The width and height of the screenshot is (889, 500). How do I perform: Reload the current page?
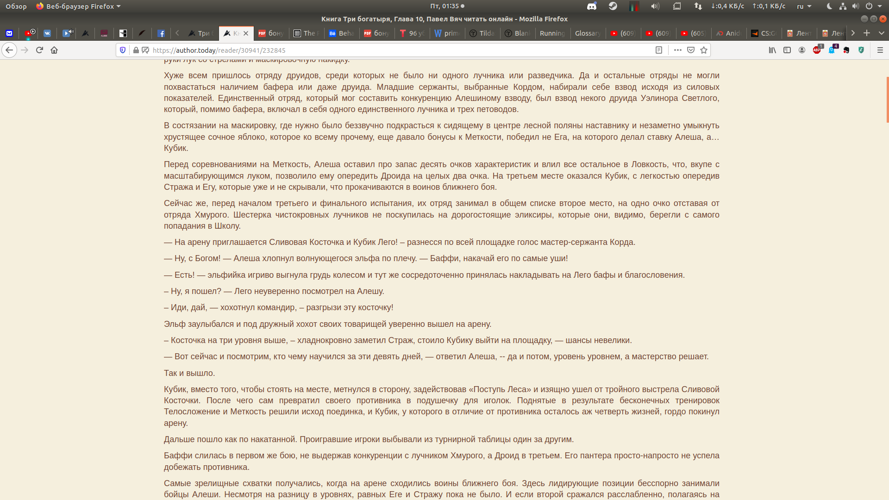pyautogui.click(x=40, y=50)
